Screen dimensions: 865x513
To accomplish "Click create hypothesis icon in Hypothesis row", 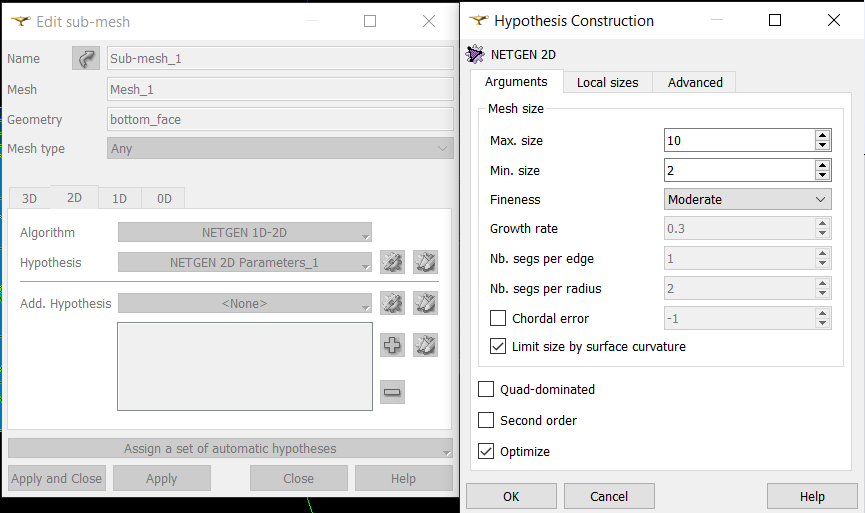I will tap(392, 262).
